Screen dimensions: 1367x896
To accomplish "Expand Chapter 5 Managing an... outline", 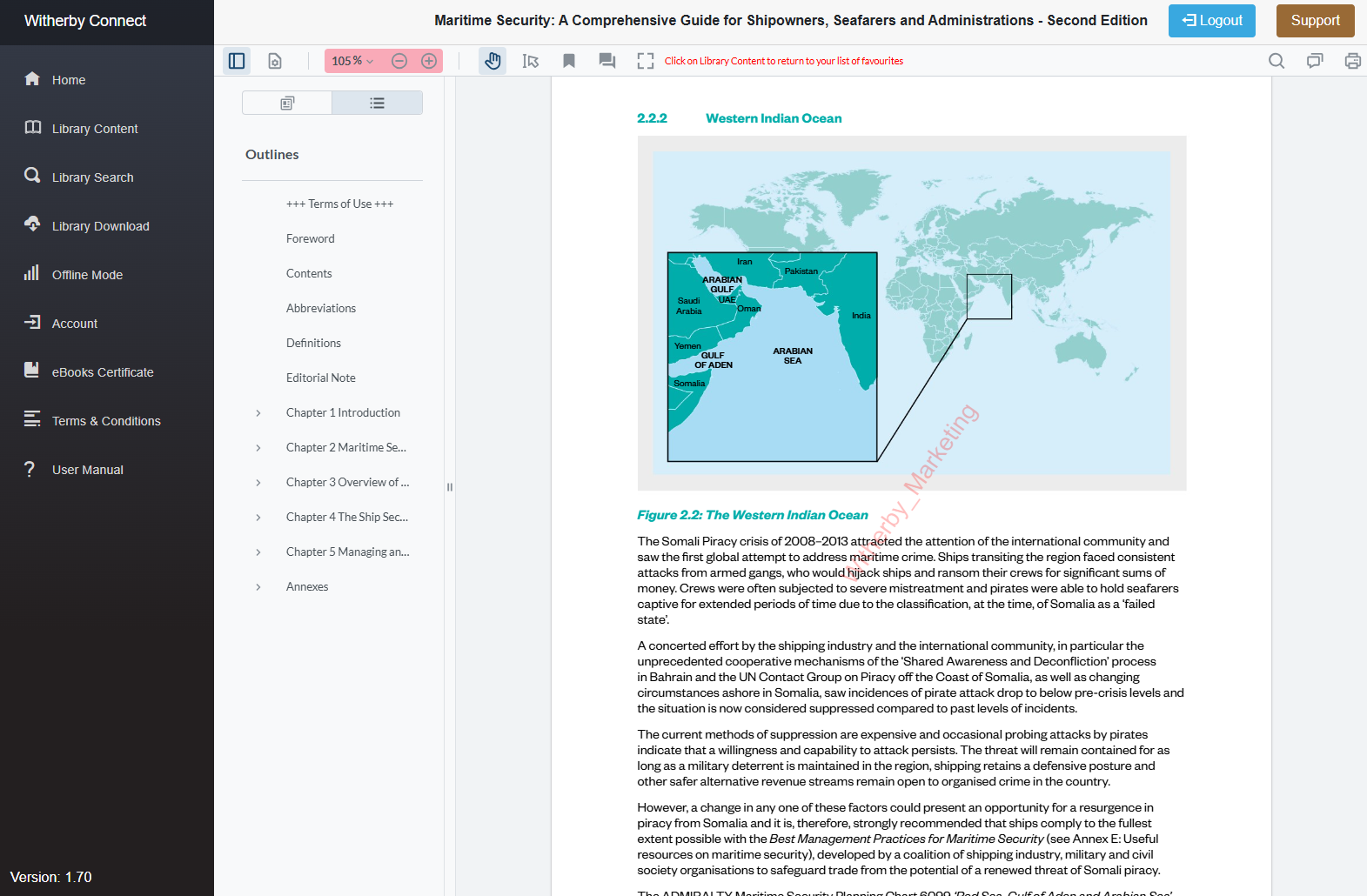I will (x=258, y=552).
